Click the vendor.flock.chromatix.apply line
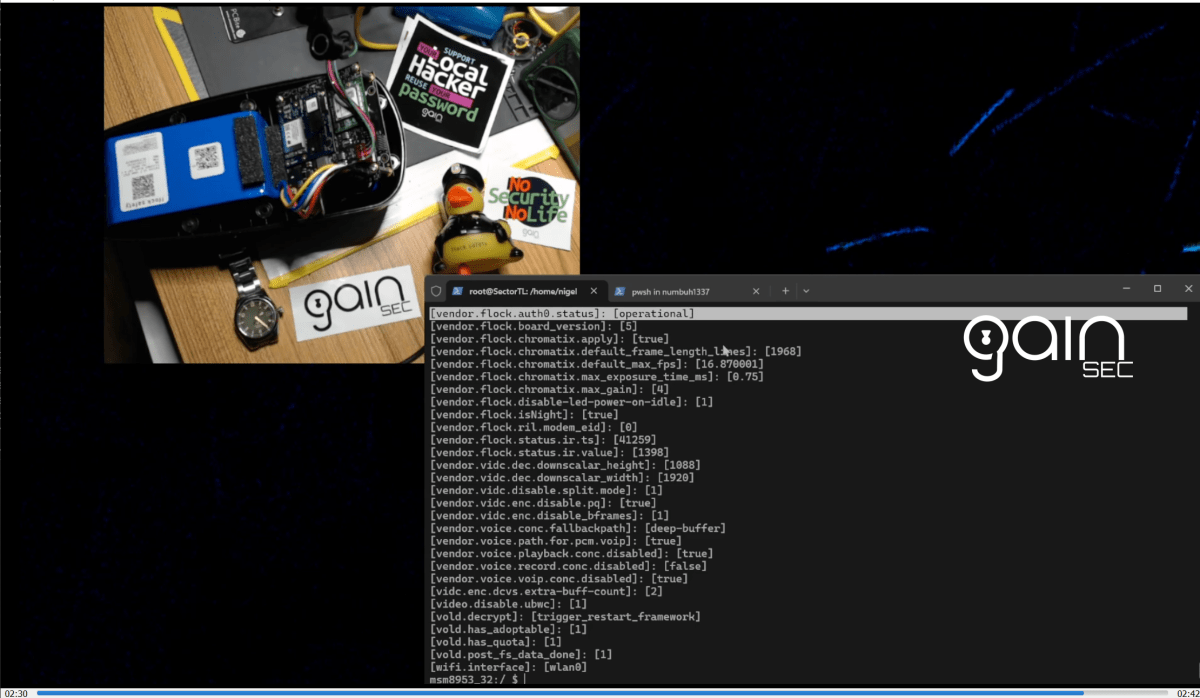 point(547,339)
